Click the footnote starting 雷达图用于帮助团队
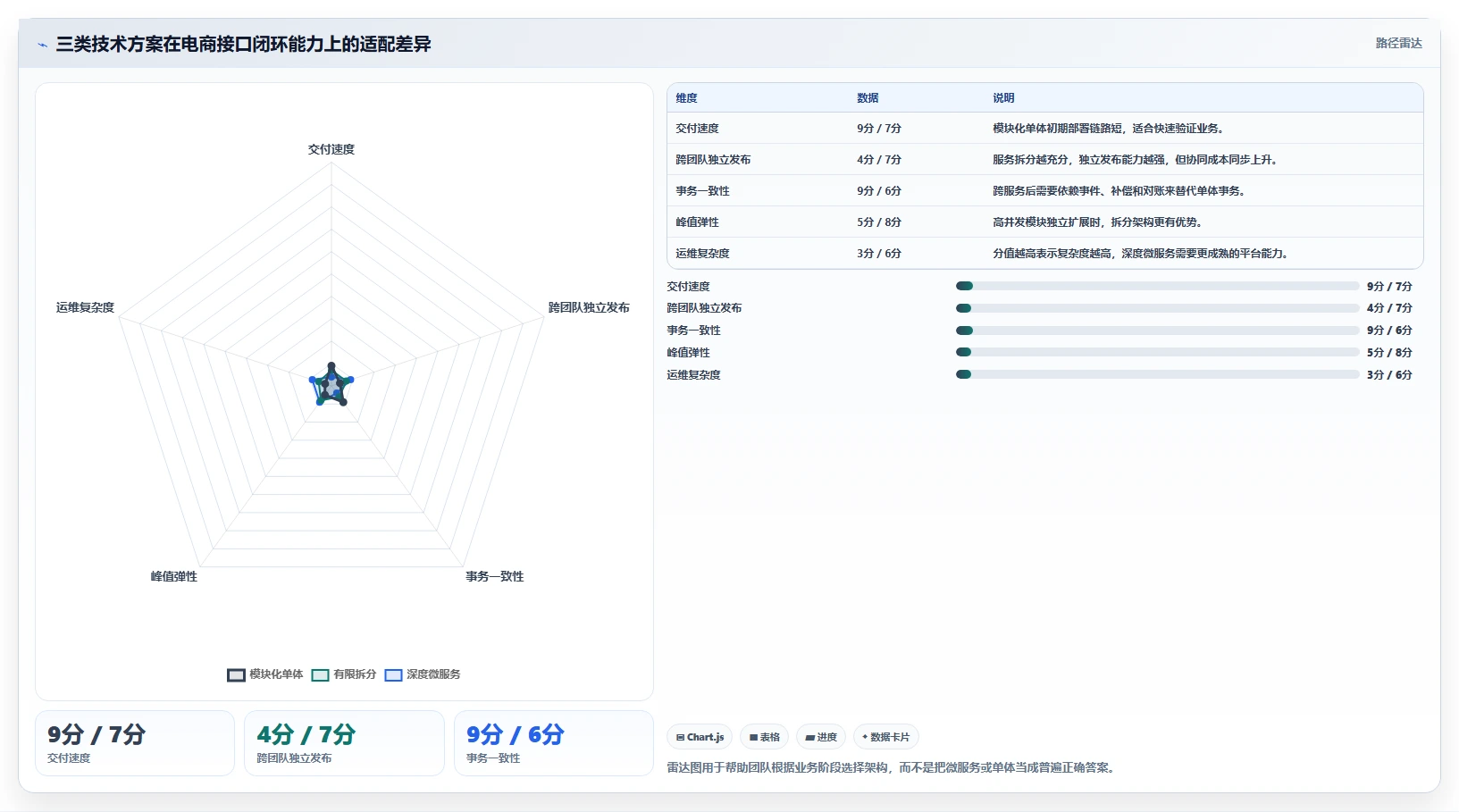Viewport: 1459px width, 812px height. (x=893, y=767)
